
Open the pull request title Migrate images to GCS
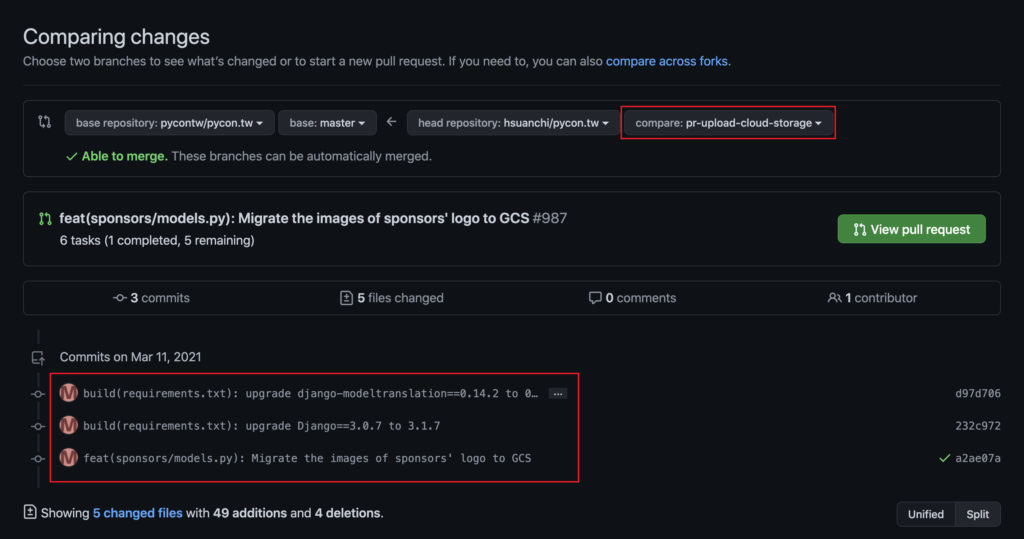(294, 218)
